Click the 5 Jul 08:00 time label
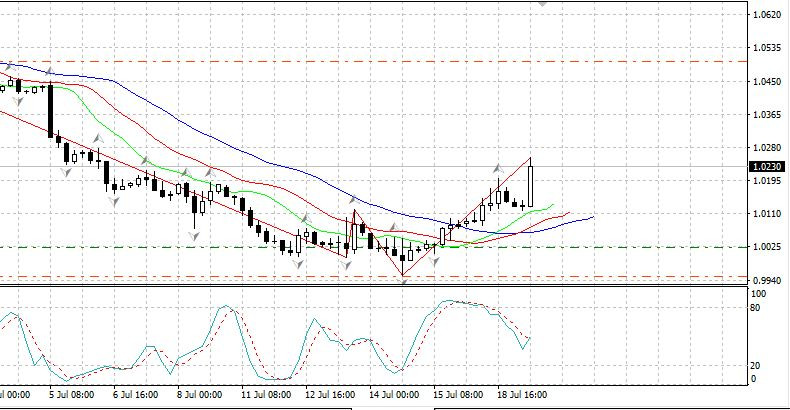This screenshot has width=790, height=410. pyautogui.click(x=71, y=394)
